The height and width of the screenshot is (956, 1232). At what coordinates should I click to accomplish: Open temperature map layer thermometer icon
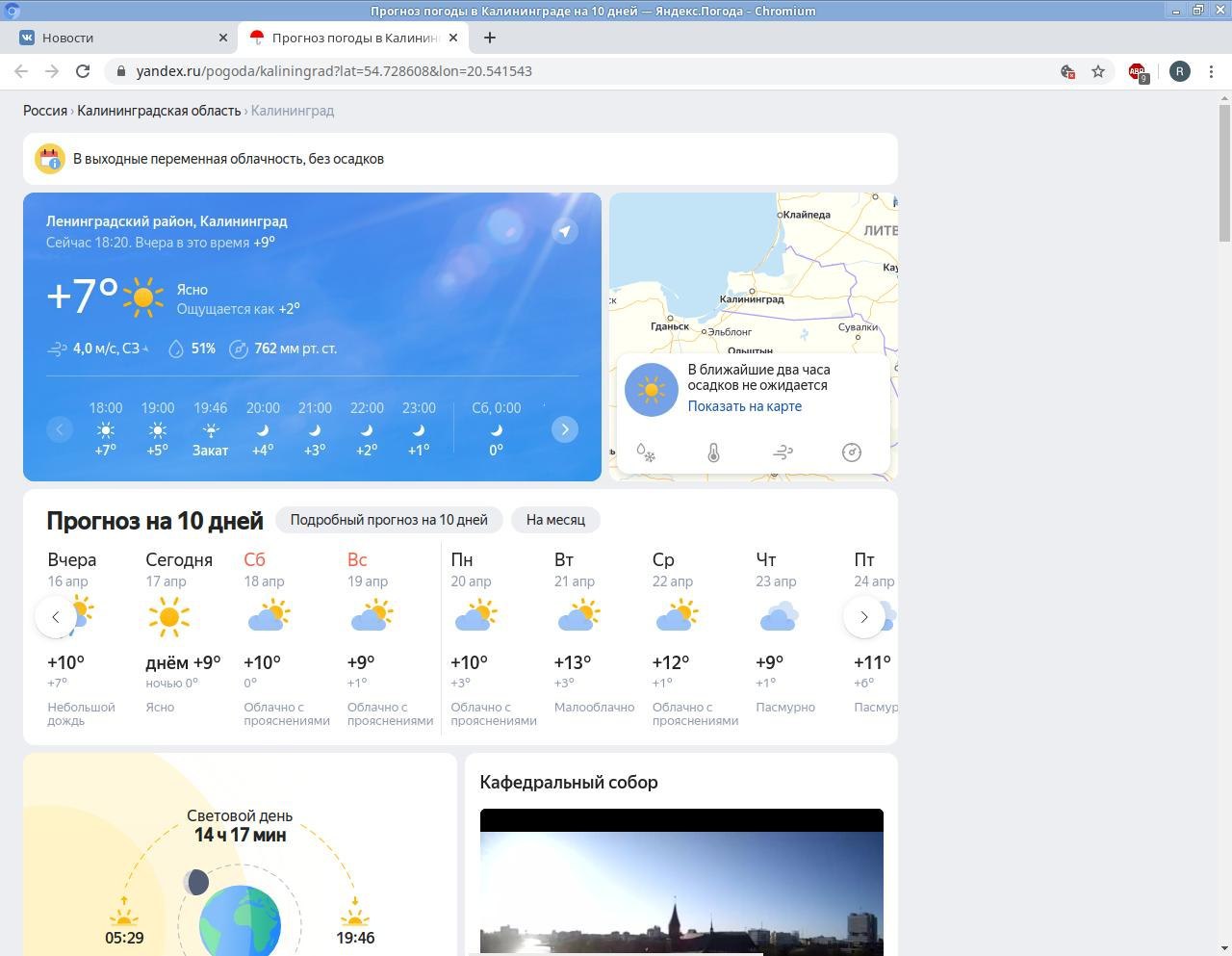[x=713, y=452]
